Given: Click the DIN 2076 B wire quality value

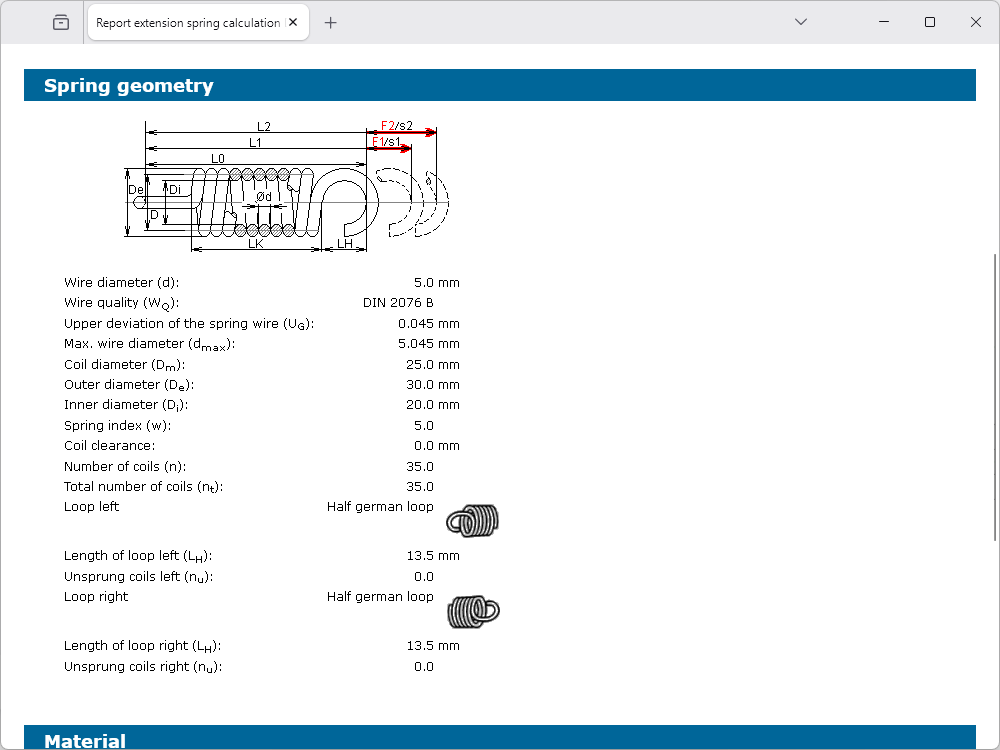Looking at the screenshot, I should pos(398,303).
